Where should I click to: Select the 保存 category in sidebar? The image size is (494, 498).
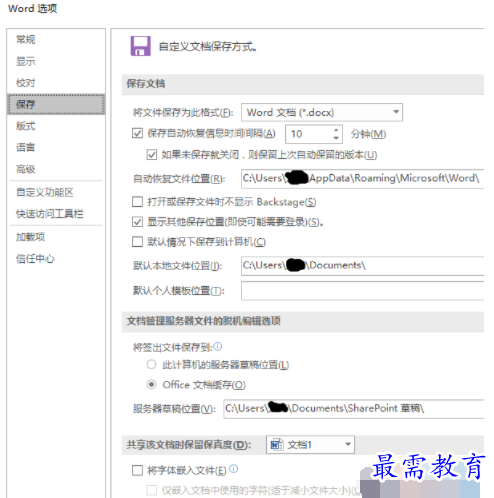(x=56, y=104)
